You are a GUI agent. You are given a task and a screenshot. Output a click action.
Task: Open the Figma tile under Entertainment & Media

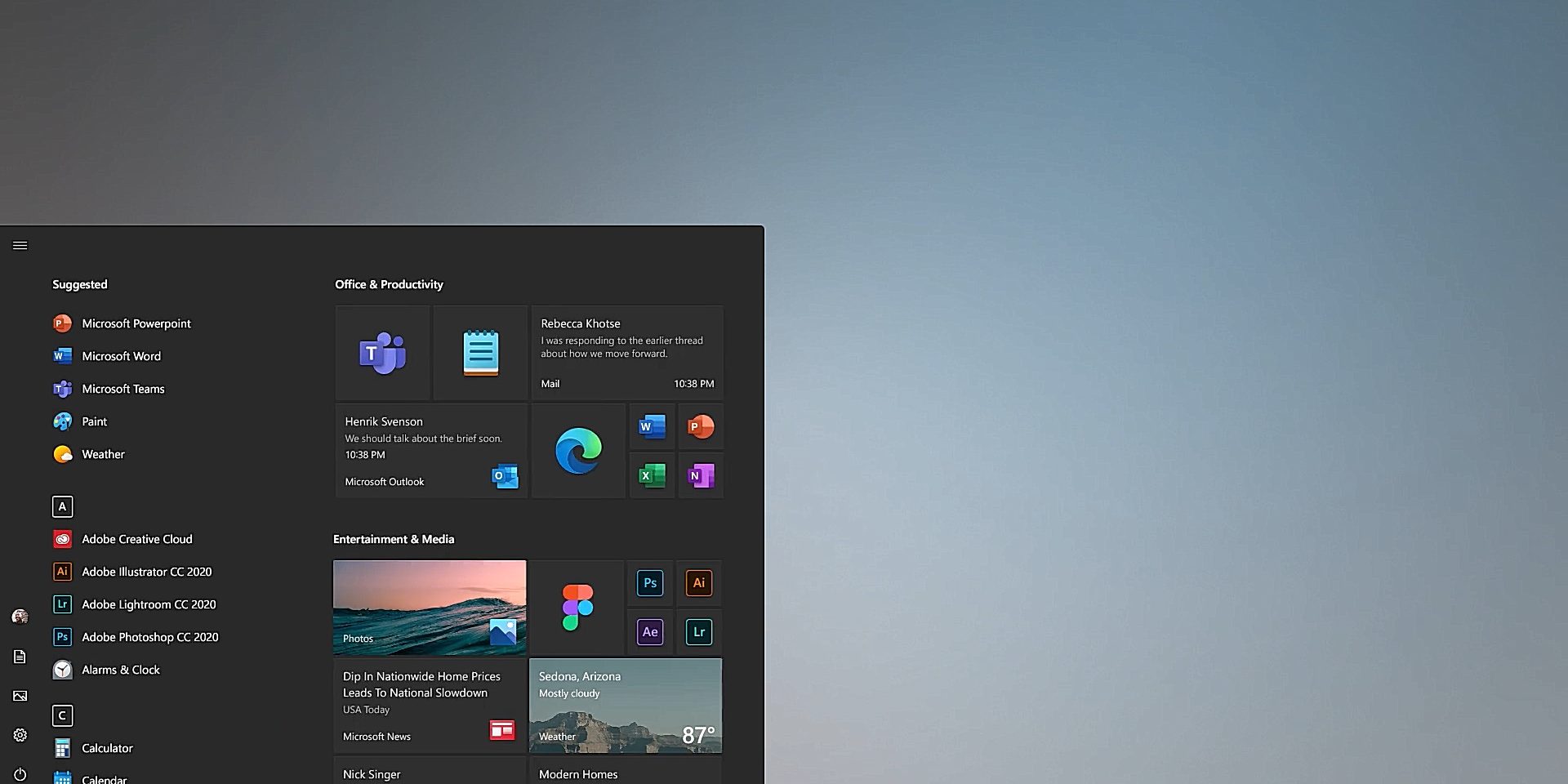pos(577,605)
